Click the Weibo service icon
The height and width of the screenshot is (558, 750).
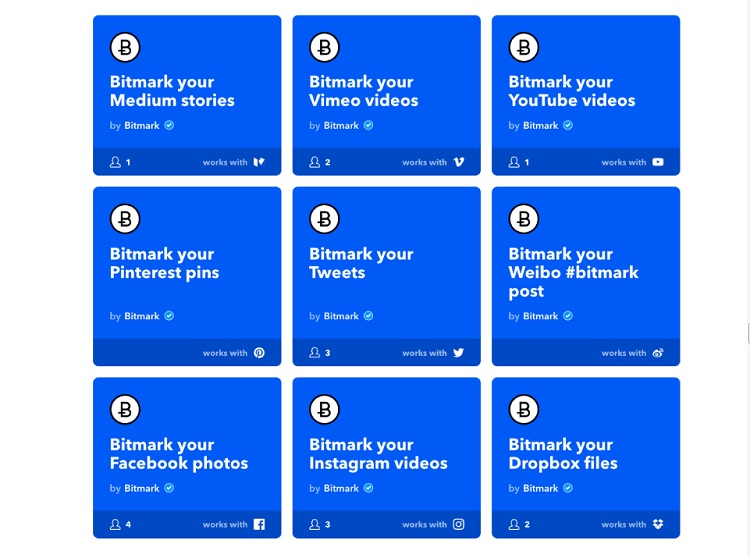pos(658,353)
